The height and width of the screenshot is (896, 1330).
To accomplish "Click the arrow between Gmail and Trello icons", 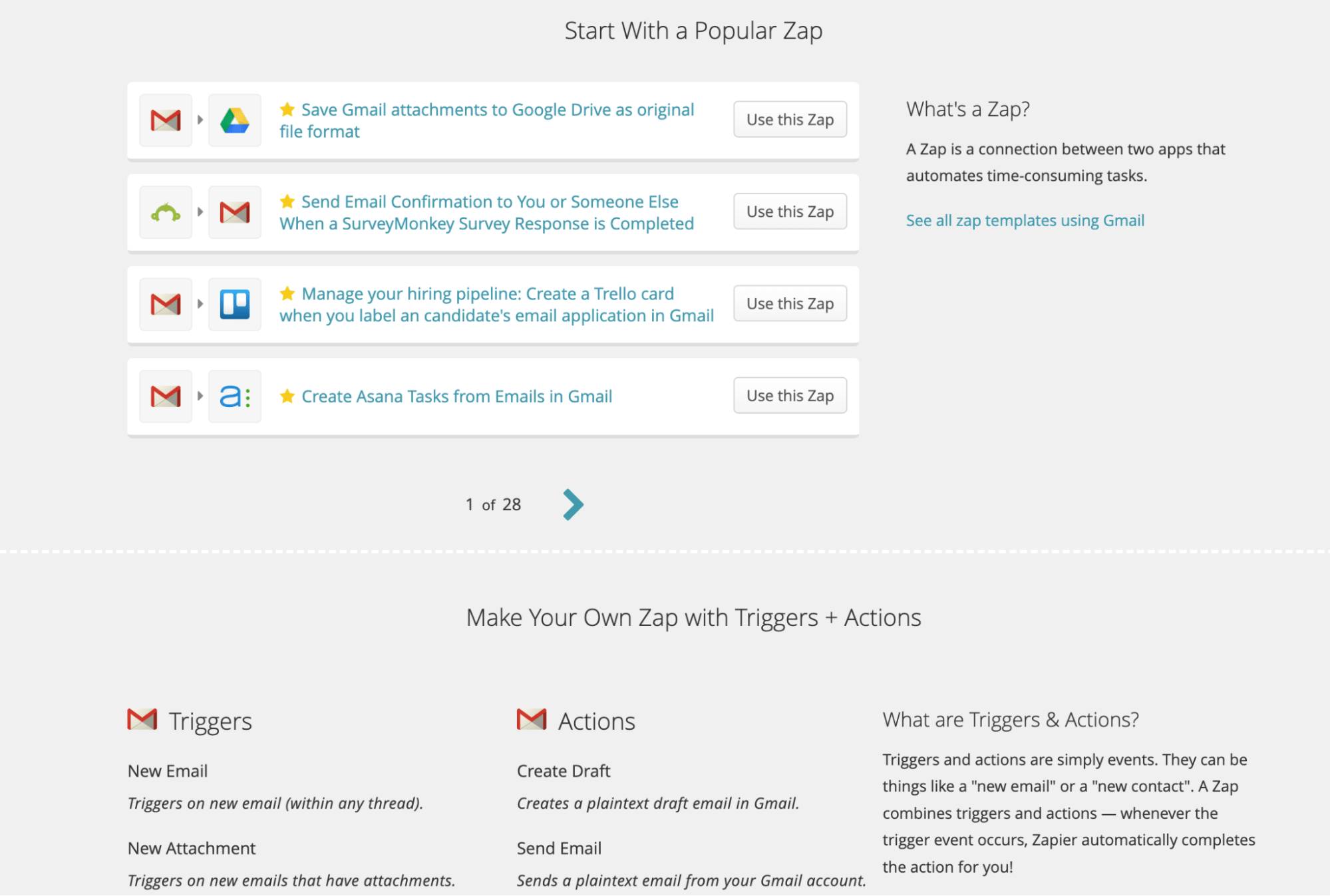I will (200, 304).
